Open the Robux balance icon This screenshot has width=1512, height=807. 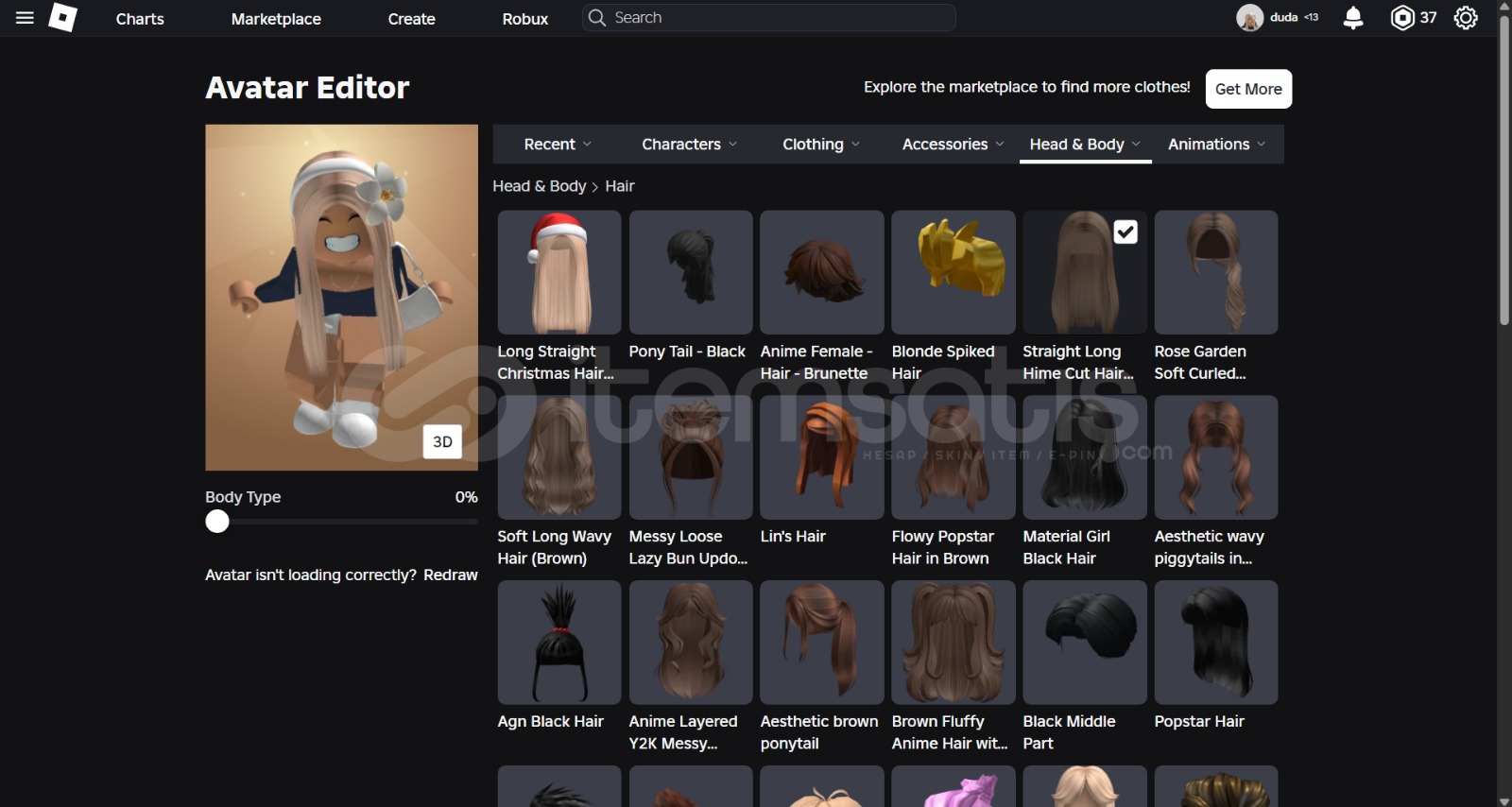(1402, 18)
